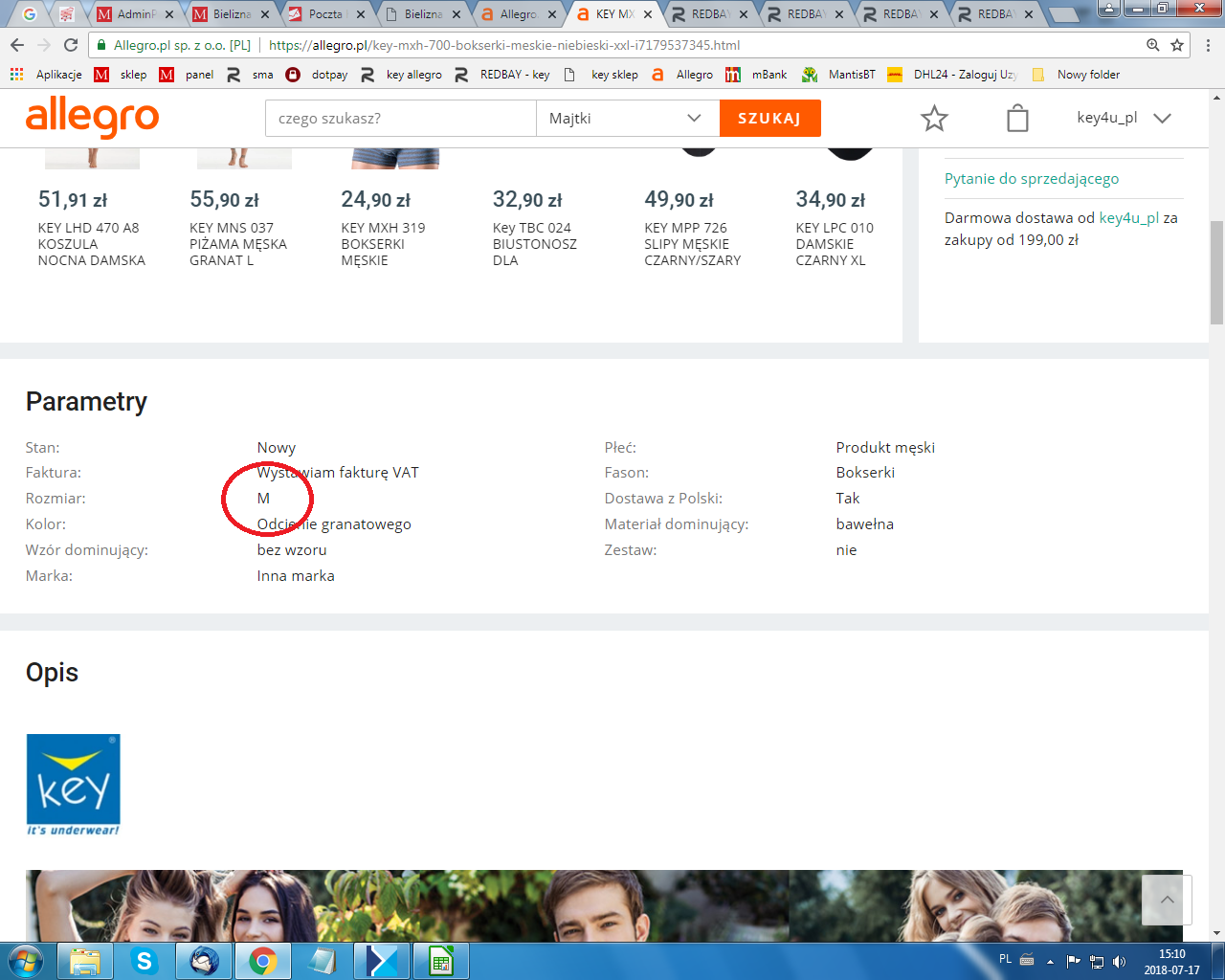Open favorites star icon in Allegro header

click(934, 119)
